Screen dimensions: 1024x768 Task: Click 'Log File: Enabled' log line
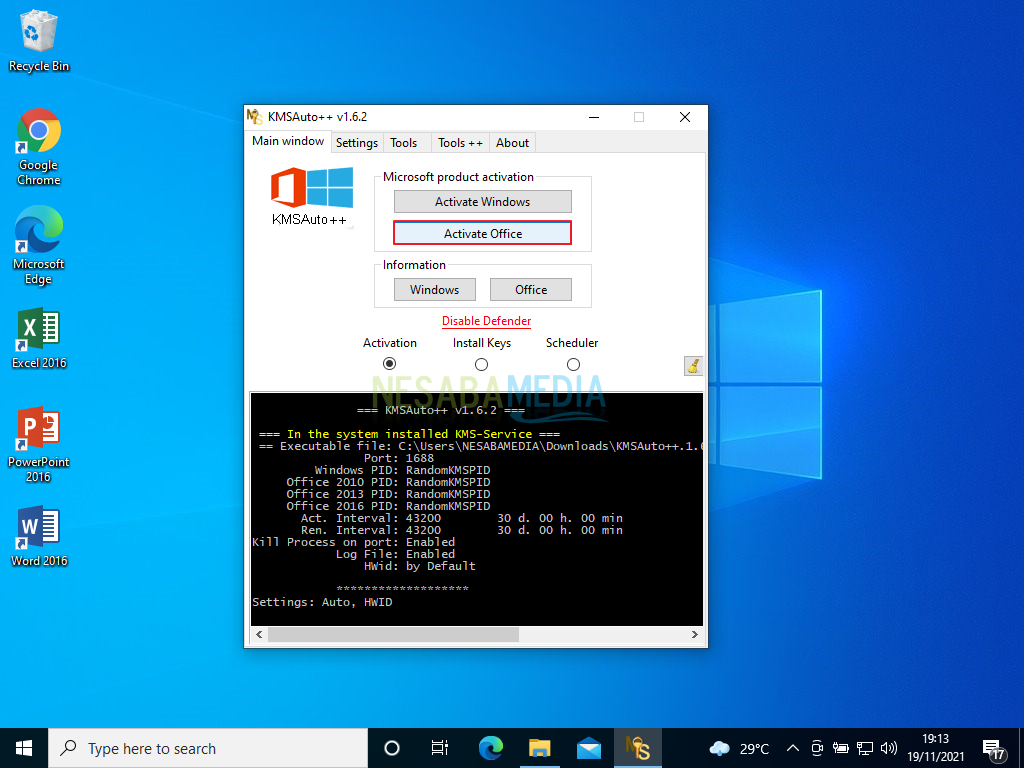point(395,554)
